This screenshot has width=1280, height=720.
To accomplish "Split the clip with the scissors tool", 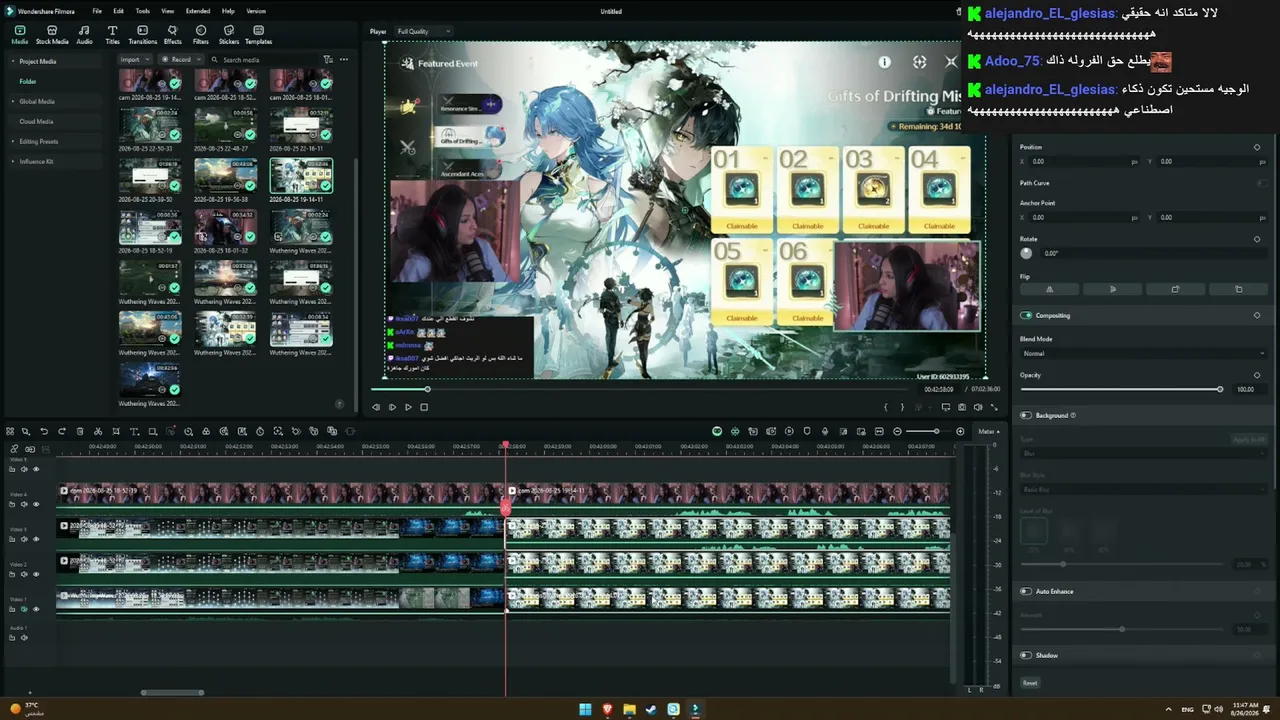I will (x=98, y=431).
